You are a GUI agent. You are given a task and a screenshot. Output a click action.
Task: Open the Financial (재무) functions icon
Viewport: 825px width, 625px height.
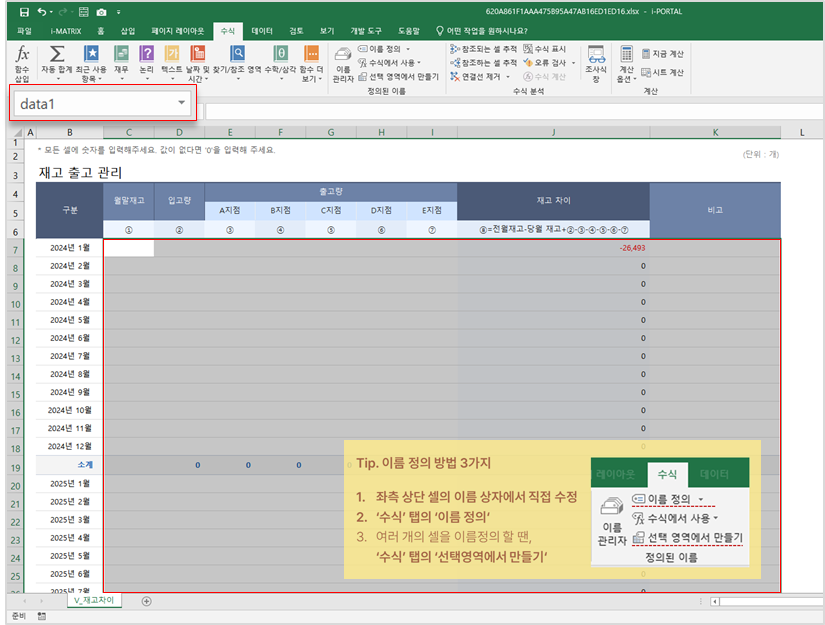(x=121, y=55)
